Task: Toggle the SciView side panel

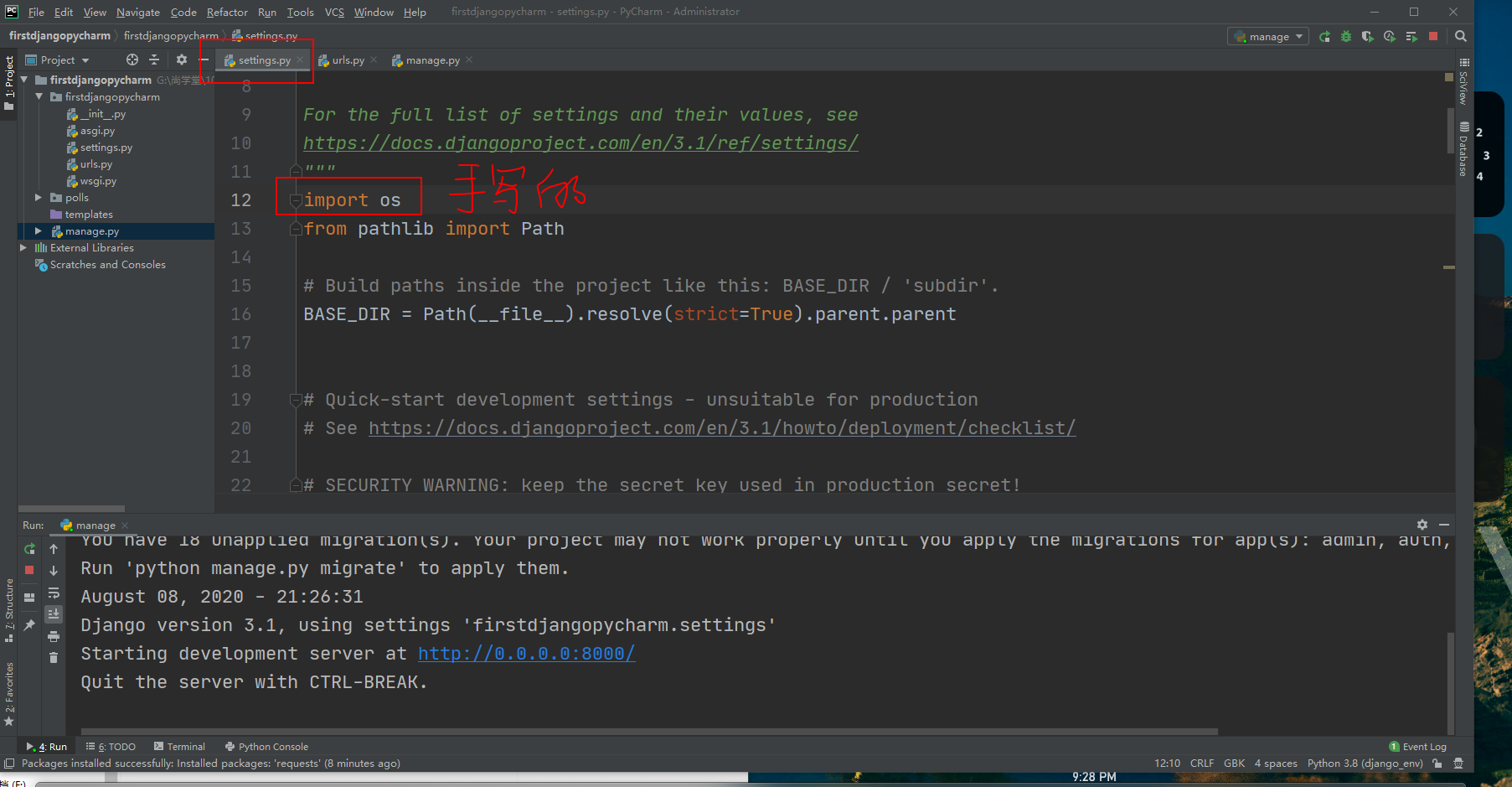Action: pos(1463,81)
